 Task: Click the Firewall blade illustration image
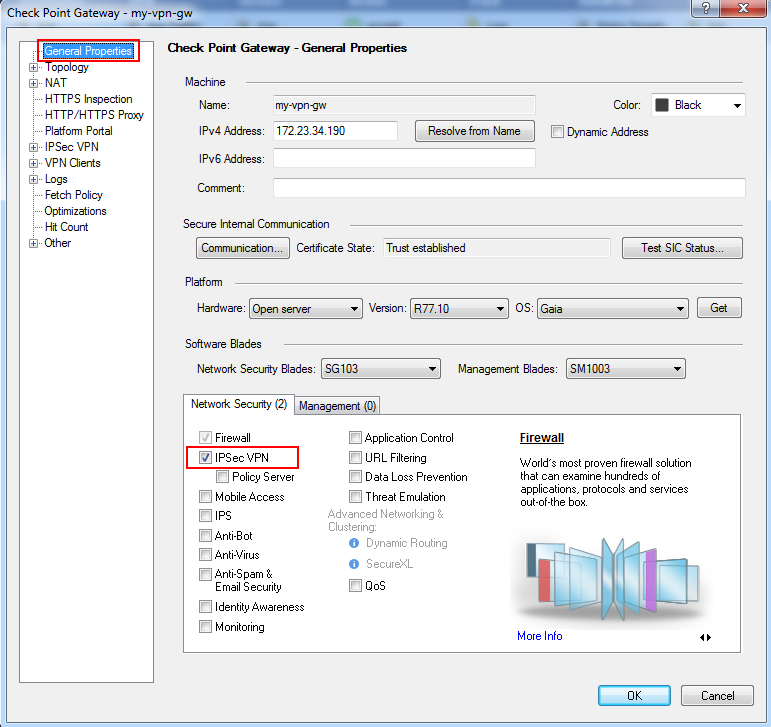(x=612, y=579)
